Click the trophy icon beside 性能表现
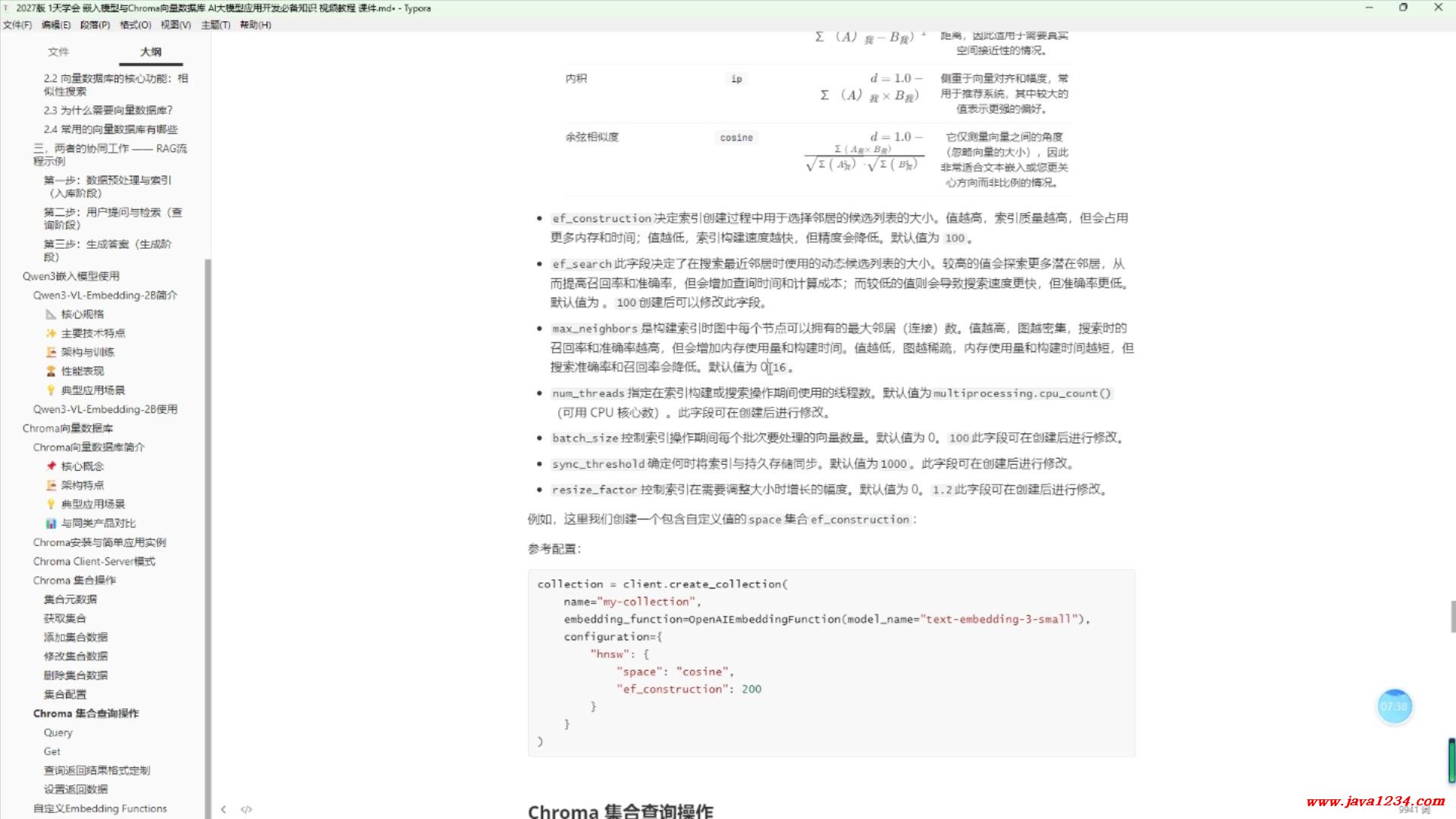Viewport: 1456px width, 819px height. pos(51,371)
